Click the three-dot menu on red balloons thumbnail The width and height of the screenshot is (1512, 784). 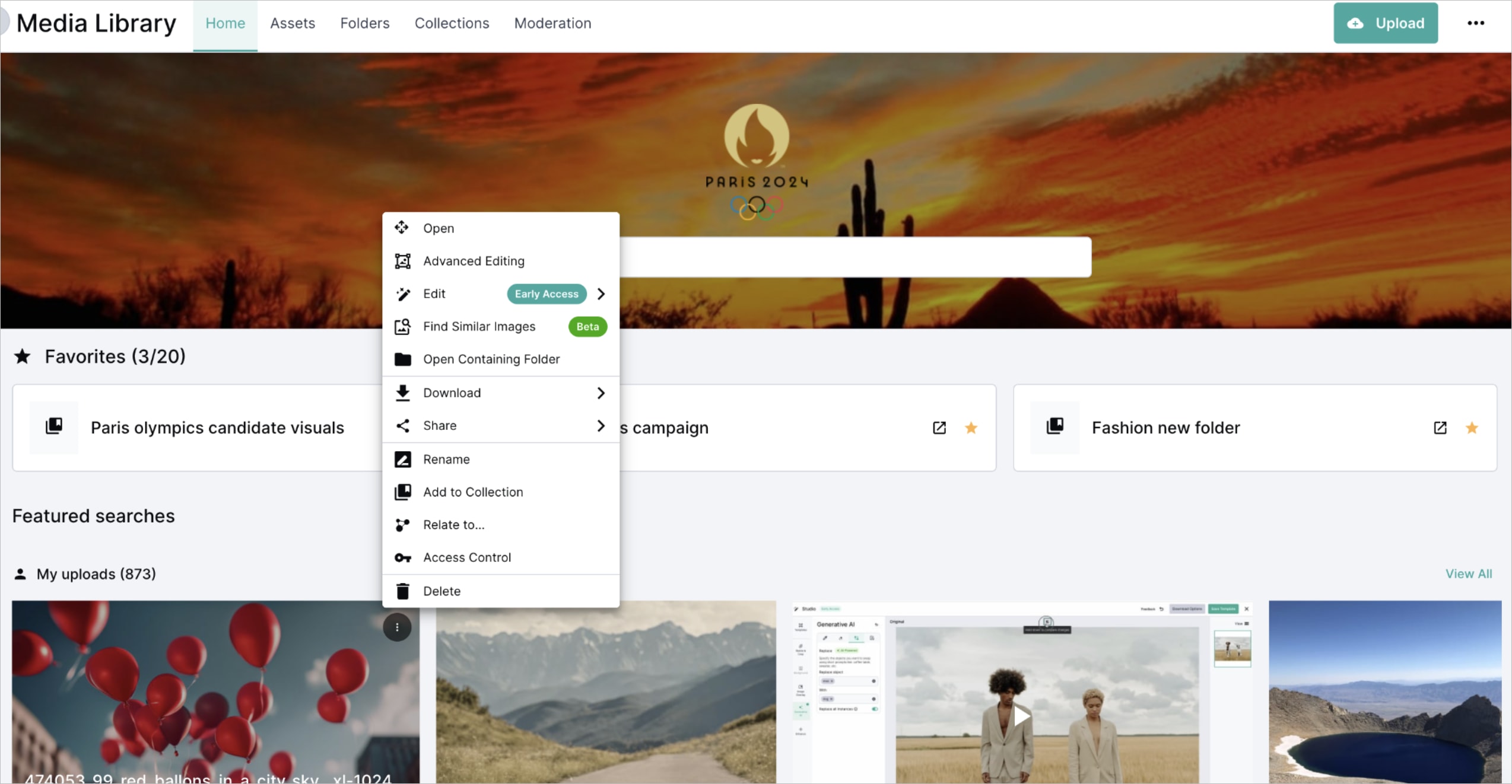click(x=397, y=627)
